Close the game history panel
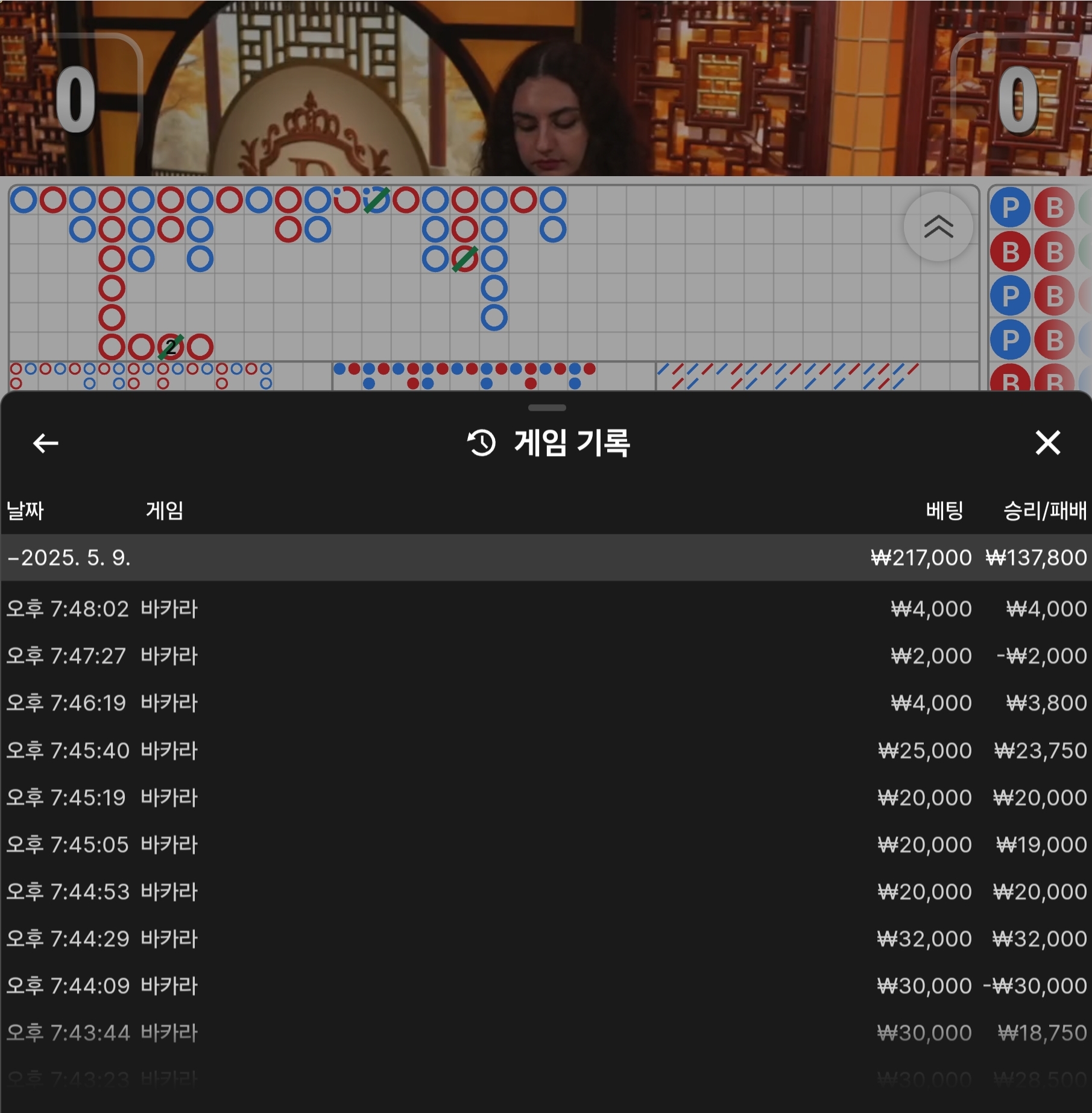This screenshot has height=1113, width=1092. (x=1047, y=443)
